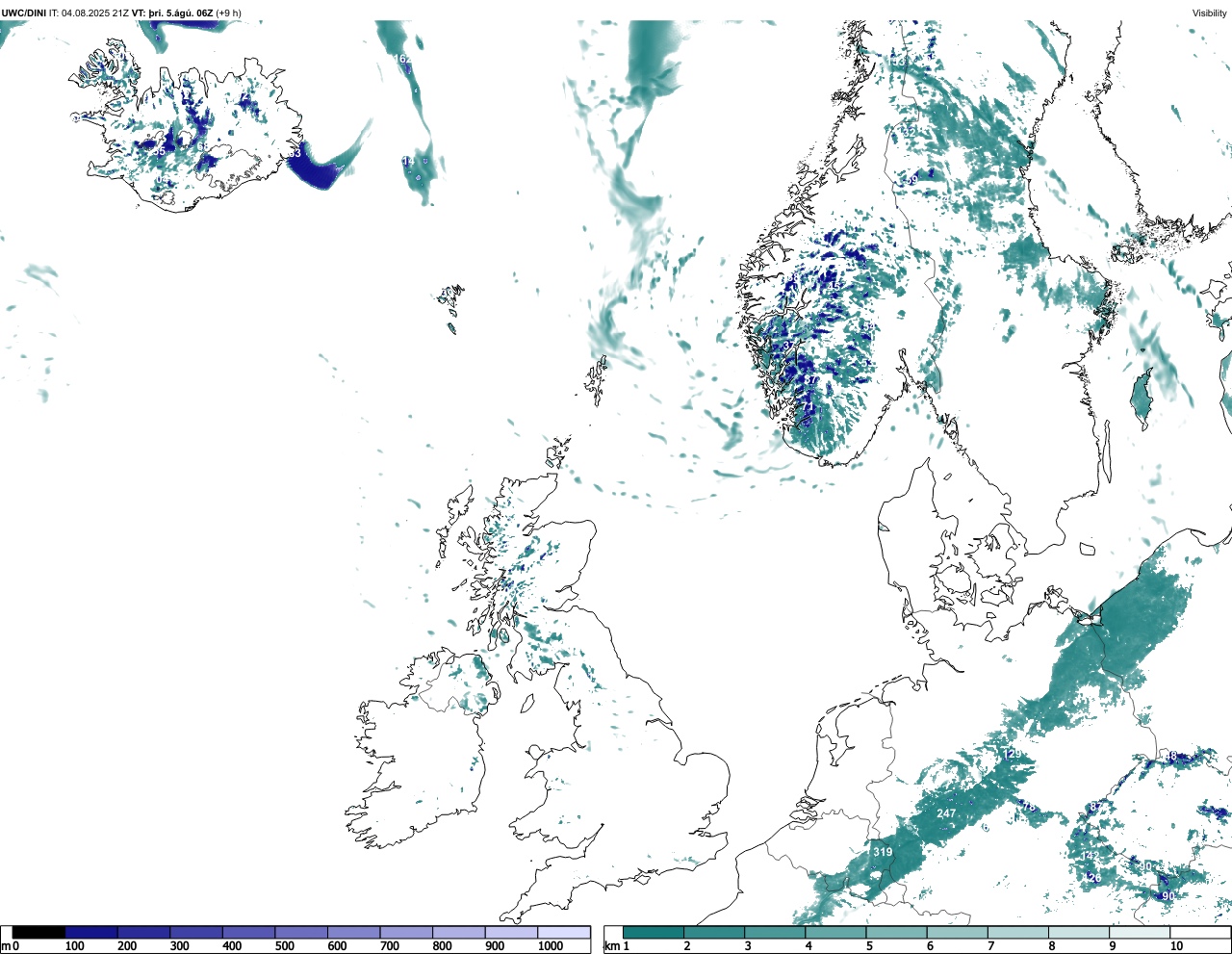Click the "1000" legend tick label

point(551,946)
